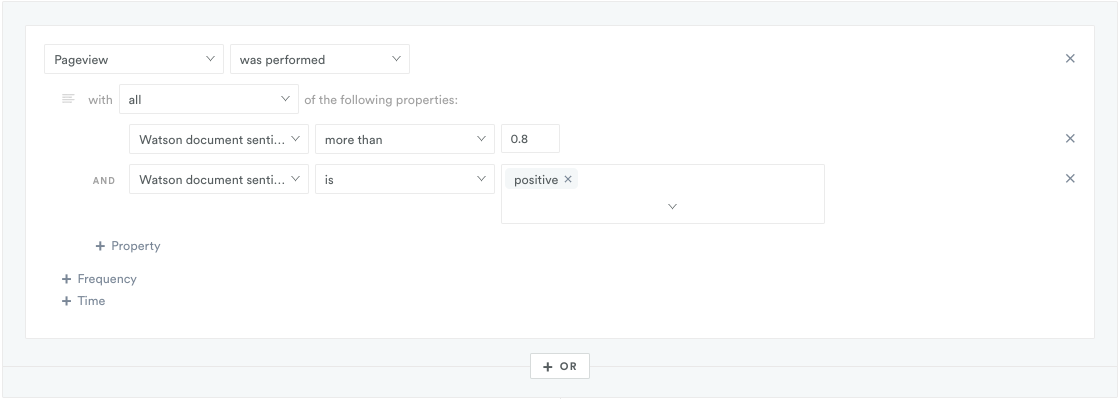Remove the Pageview event condition
Viewport: 1120px width, 399px height.
(x=1070, y=59)
